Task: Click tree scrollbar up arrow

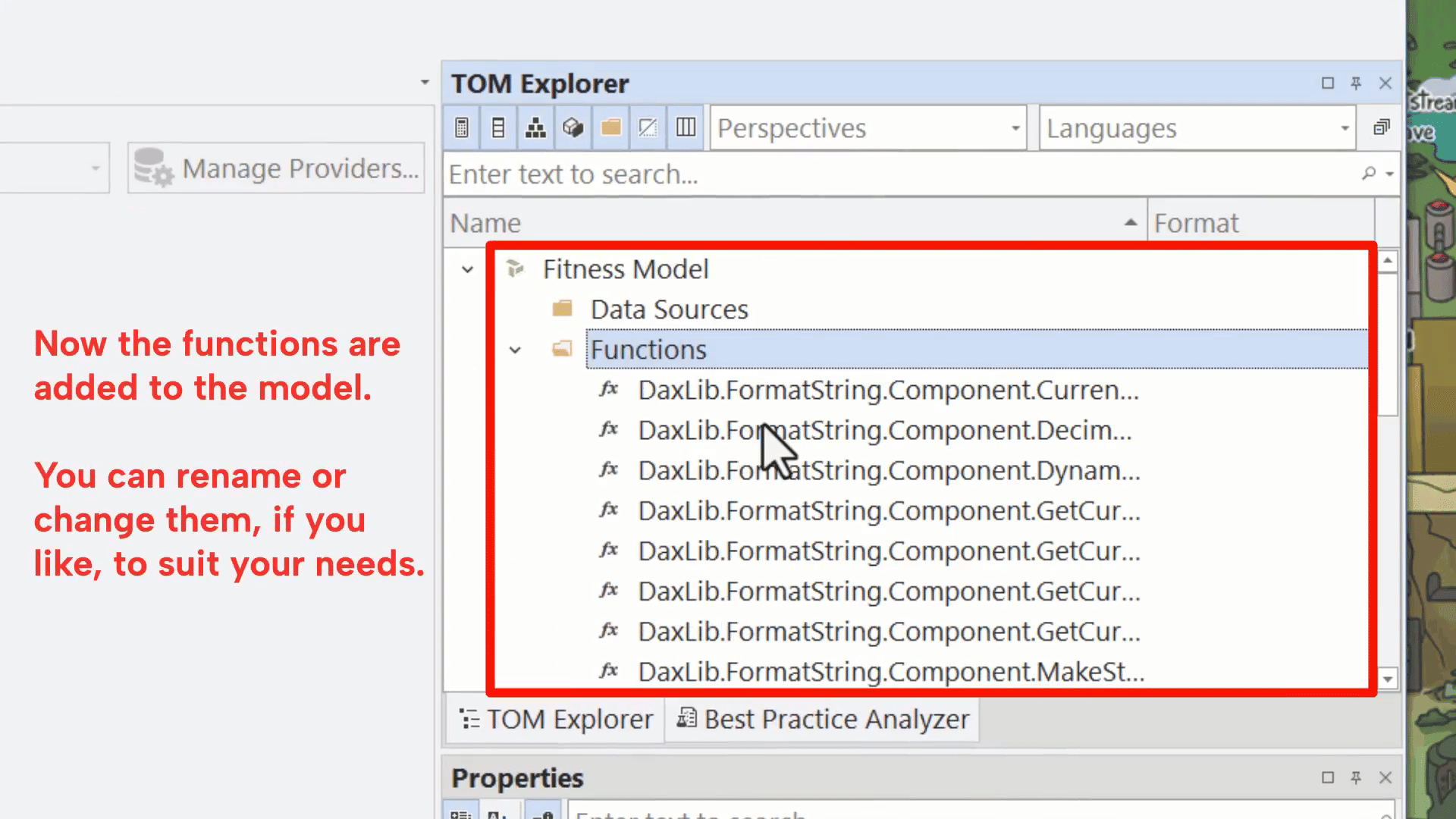Action: [1388, 261]
